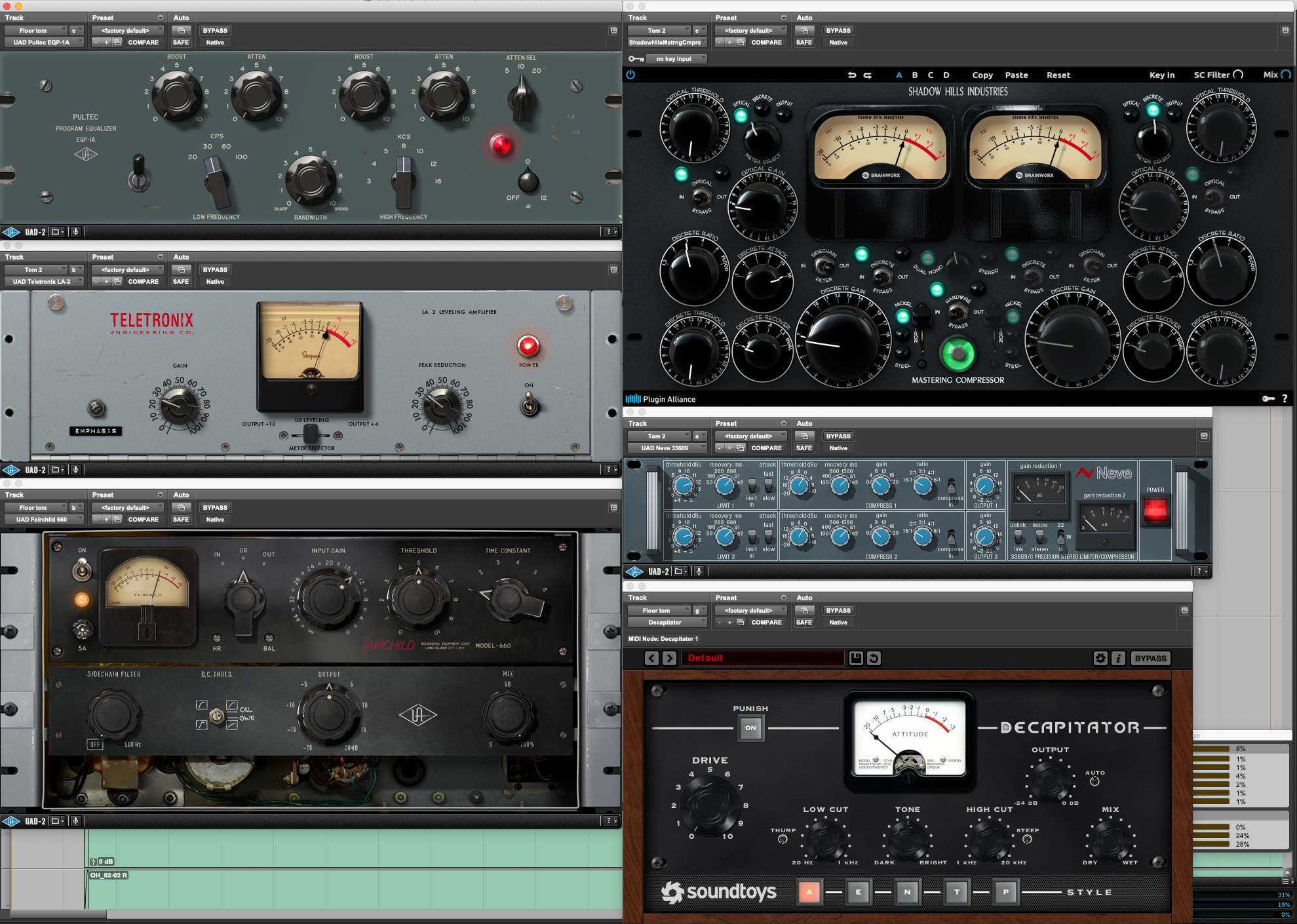The width and height of the screenshot is (1297, 924).
Task: Click microphone icon in Pultec UAD-2 bar
Action: click(75, 232)
